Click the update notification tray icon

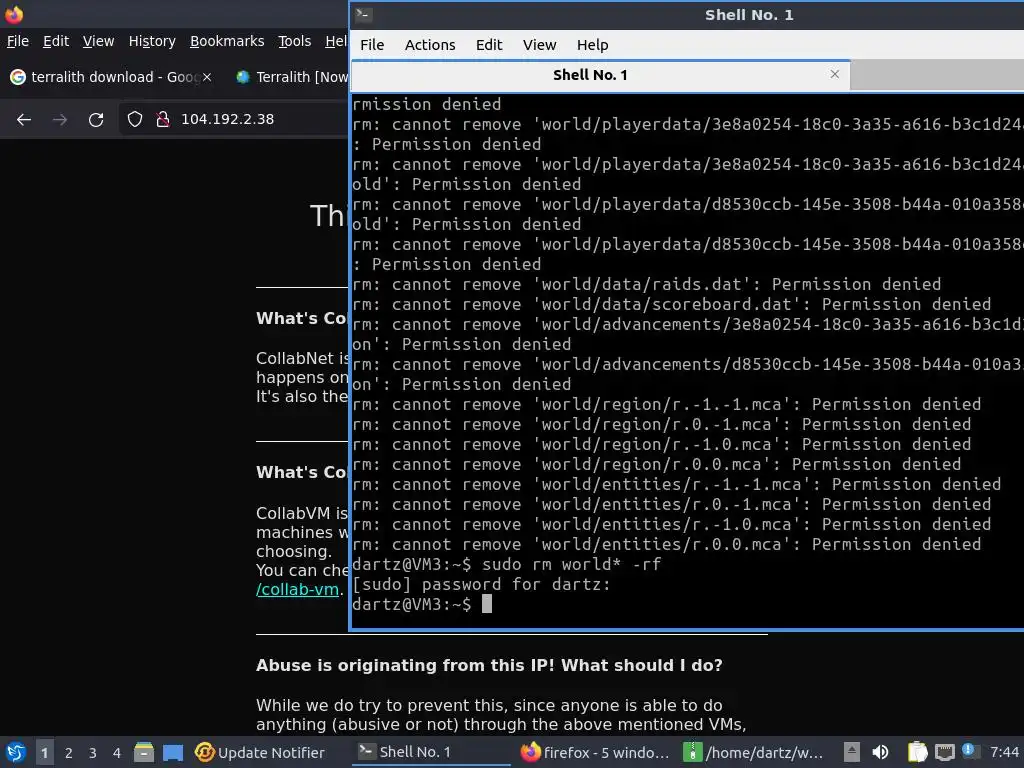click(x=969, y=751)
